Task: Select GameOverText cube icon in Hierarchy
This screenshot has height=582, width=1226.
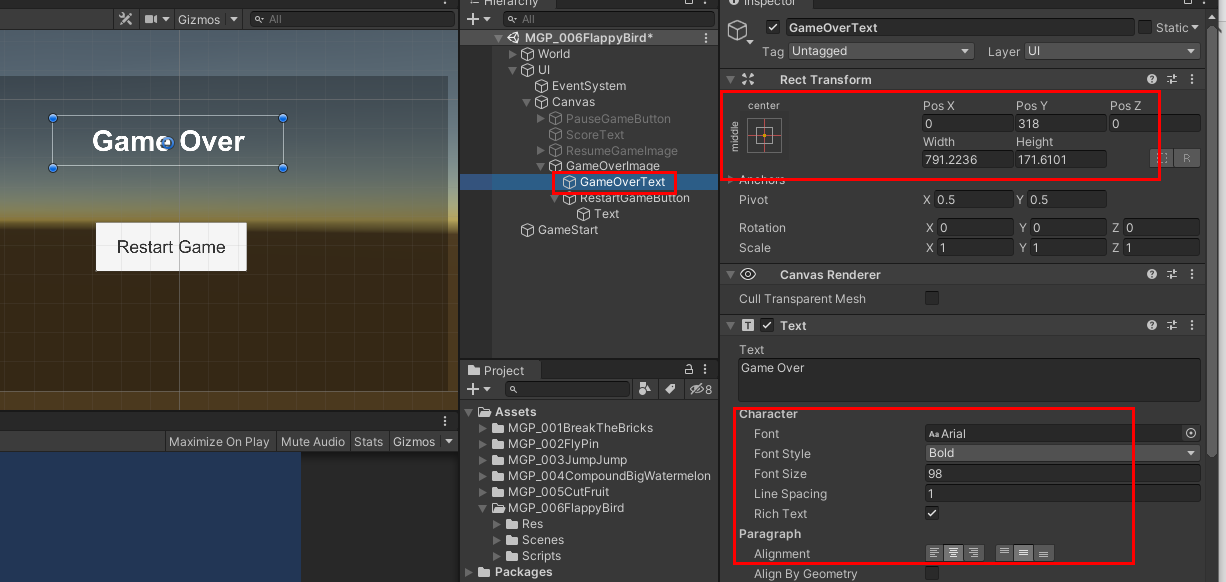Action: (x=570, y=182)
